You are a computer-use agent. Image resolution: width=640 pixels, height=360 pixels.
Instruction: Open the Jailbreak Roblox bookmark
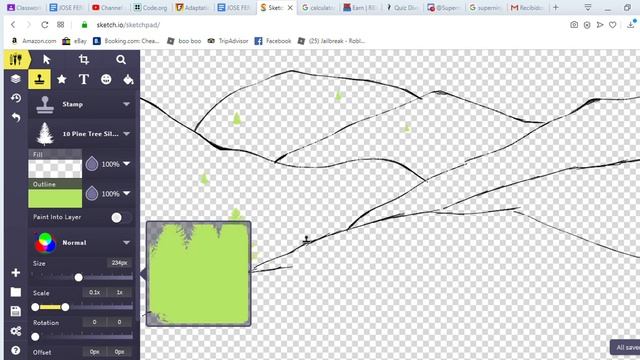click(331, 41)
